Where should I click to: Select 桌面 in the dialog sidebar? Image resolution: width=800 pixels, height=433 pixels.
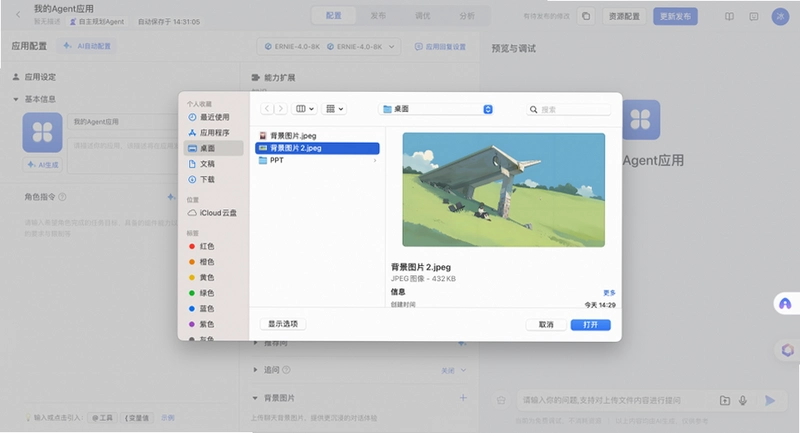[x=213, y=148]
